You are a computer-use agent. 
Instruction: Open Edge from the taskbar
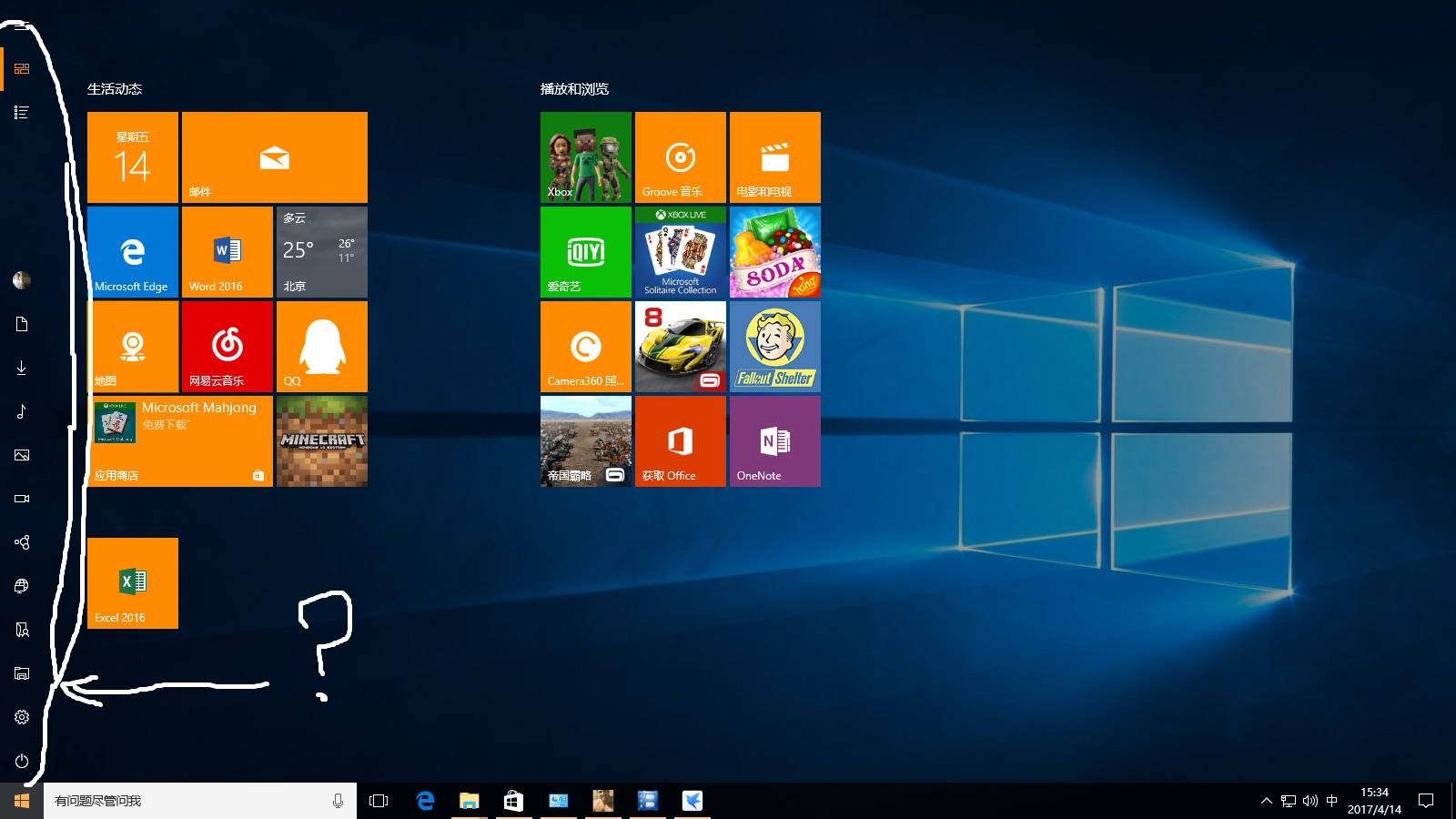pos(424,801)
